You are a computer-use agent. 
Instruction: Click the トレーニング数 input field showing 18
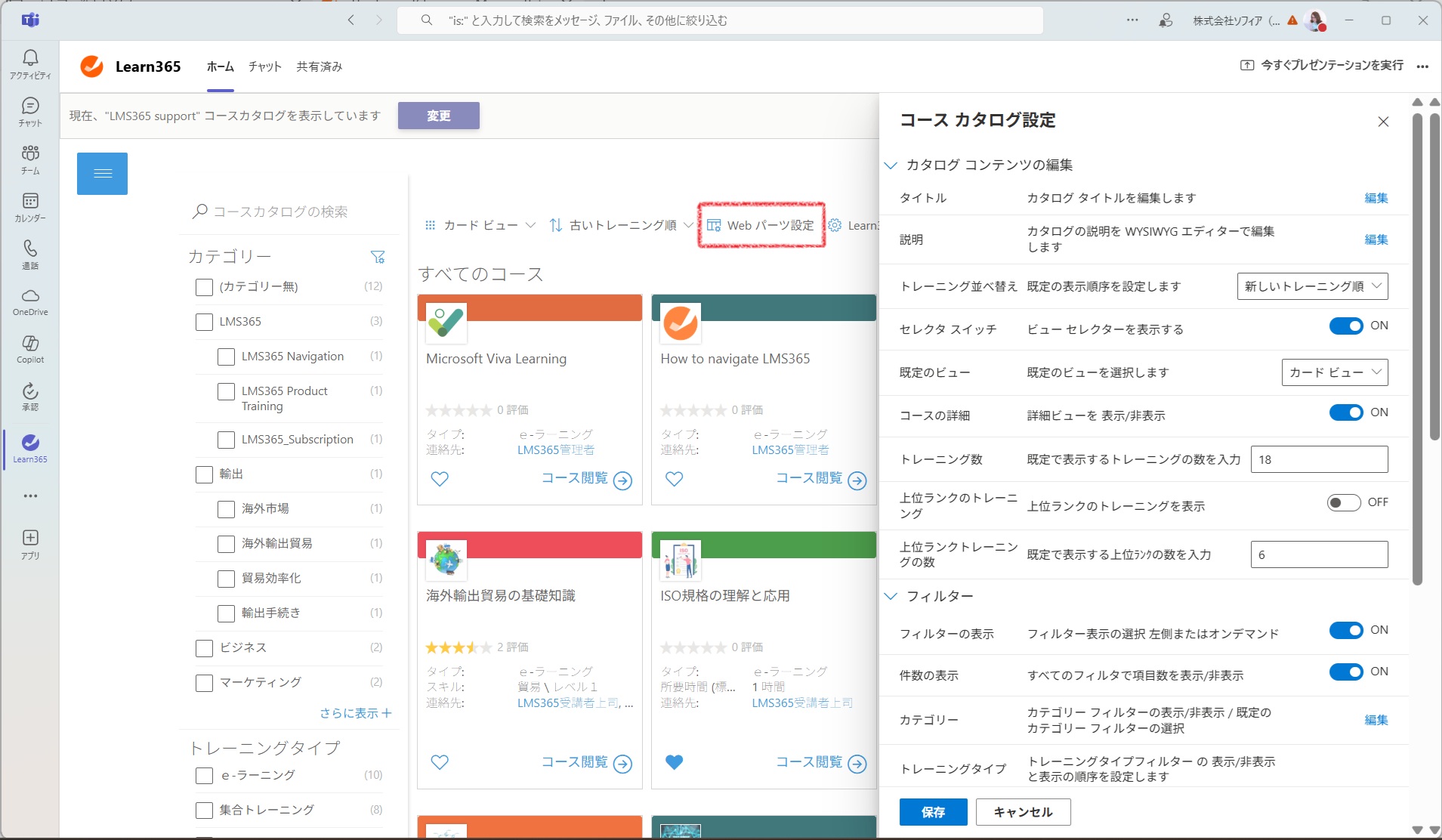click(1320, 459)
